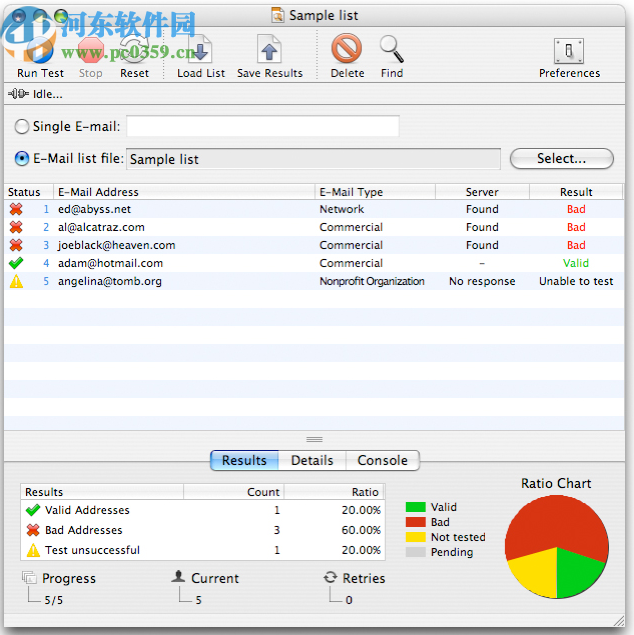This screenshot has width=634, height=635.
Task: Sort by the E-Mail Address column header
Action: coord(184,192)
